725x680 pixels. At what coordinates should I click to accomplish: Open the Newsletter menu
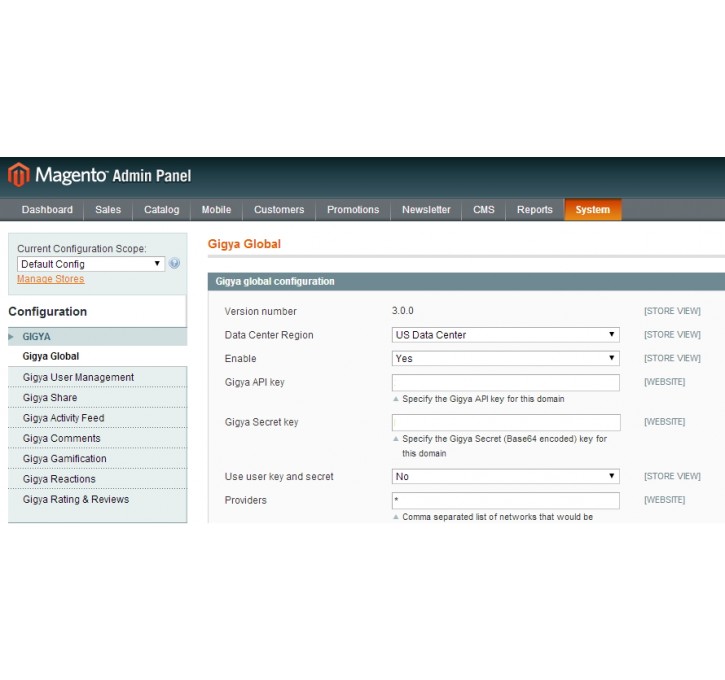(x=426, y=210)
